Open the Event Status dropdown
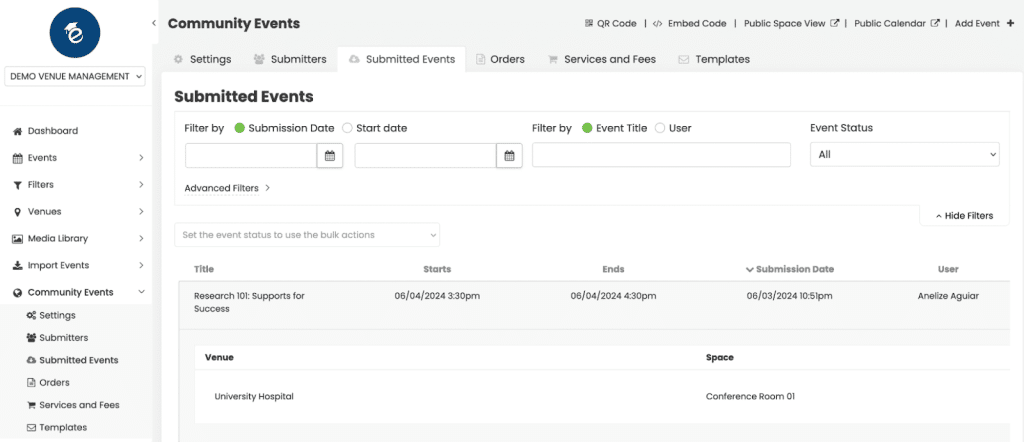Screen dimensions: 1024x442 904,155
